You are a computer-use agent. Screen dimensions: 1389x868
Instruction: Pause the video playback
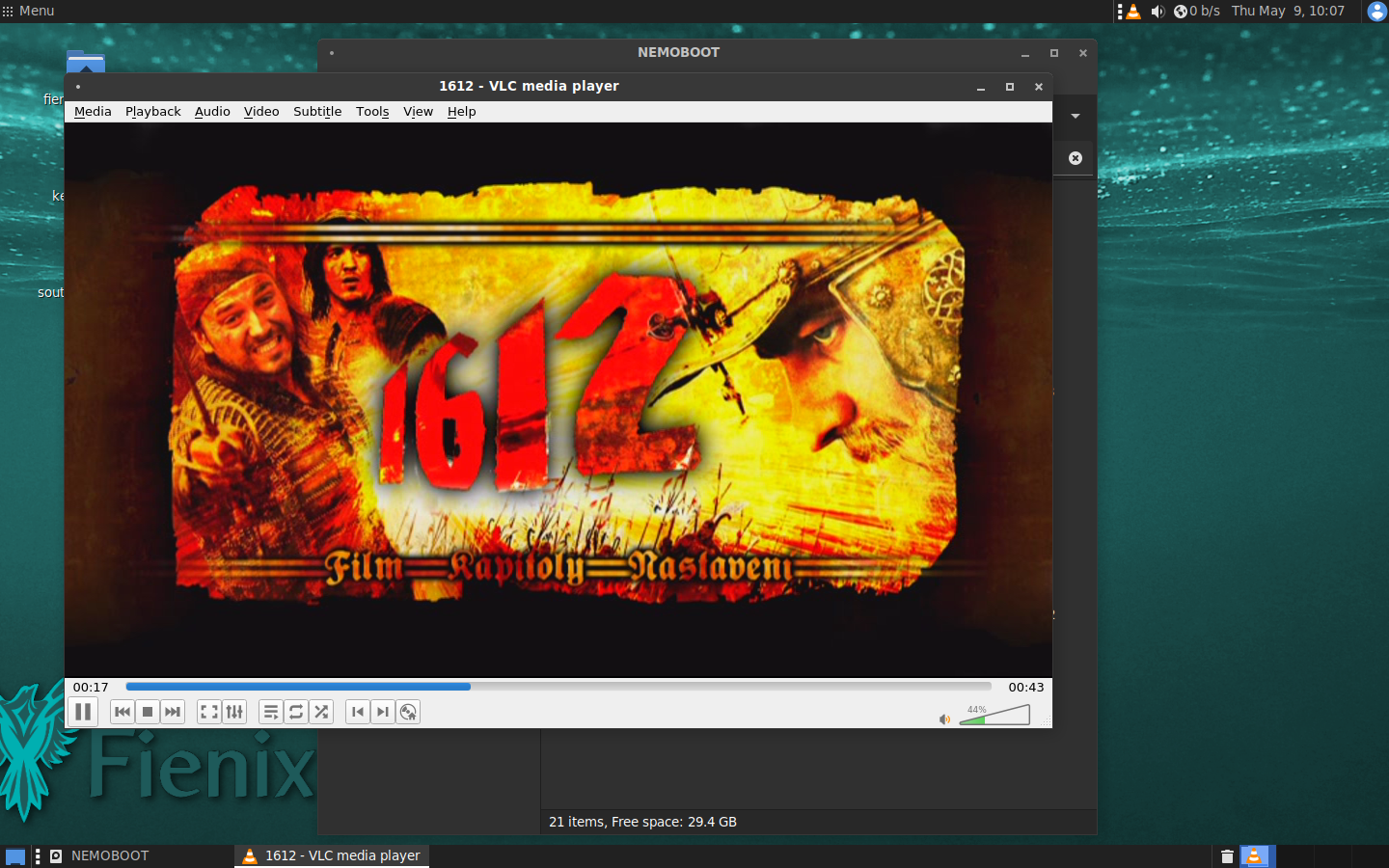coord(83,712)
